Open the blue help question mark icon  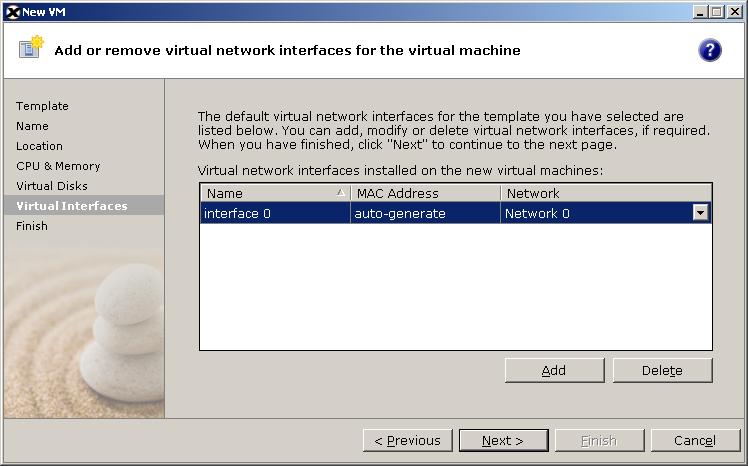(710, 50)
